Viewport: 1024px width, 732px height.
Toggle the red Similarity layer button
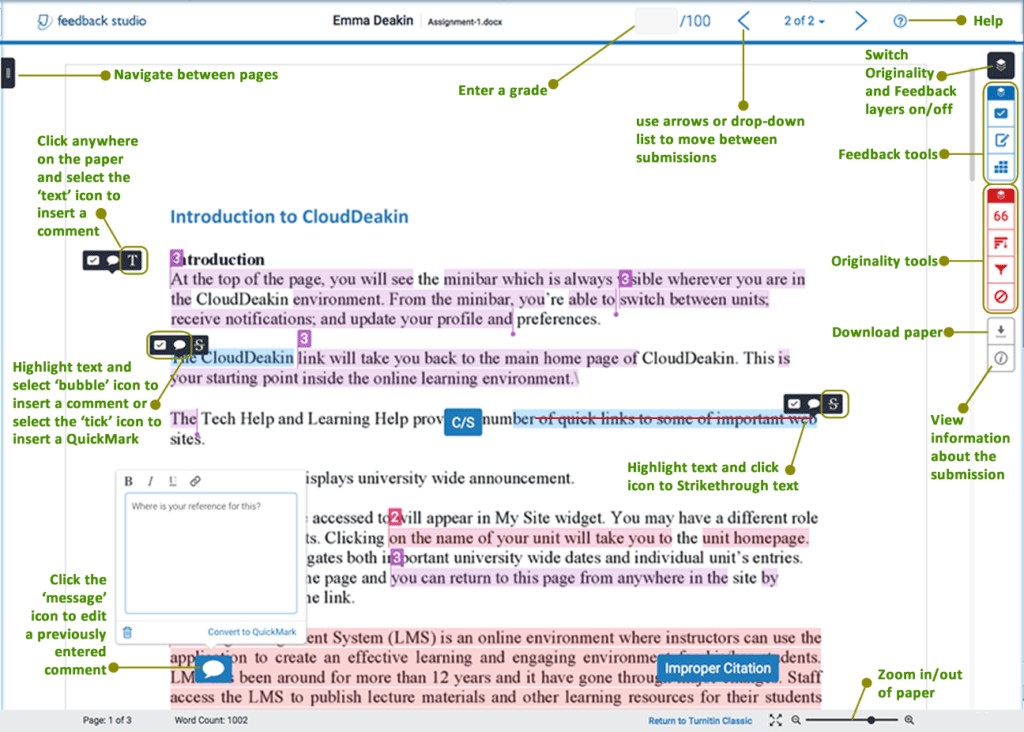(1000, 195)
